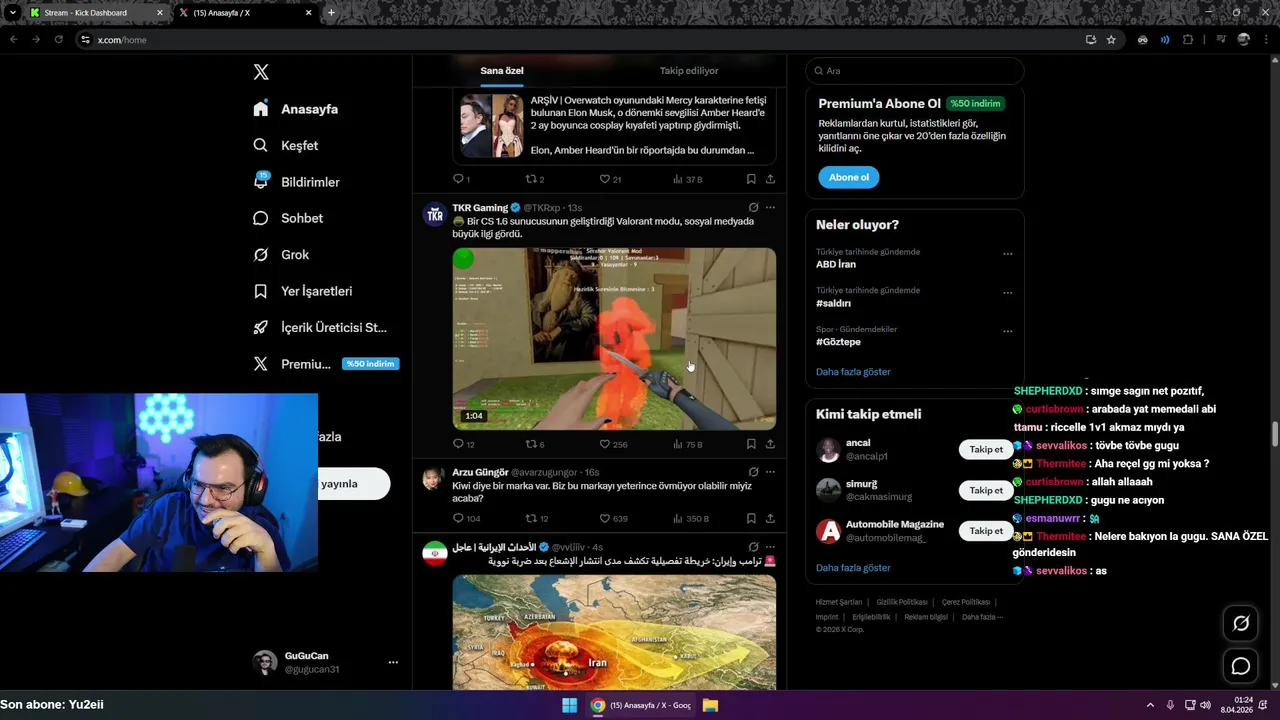Open Chrome tab search dropdown
The width and height of the screenshot is (1280, 720).
pos(12,13)
